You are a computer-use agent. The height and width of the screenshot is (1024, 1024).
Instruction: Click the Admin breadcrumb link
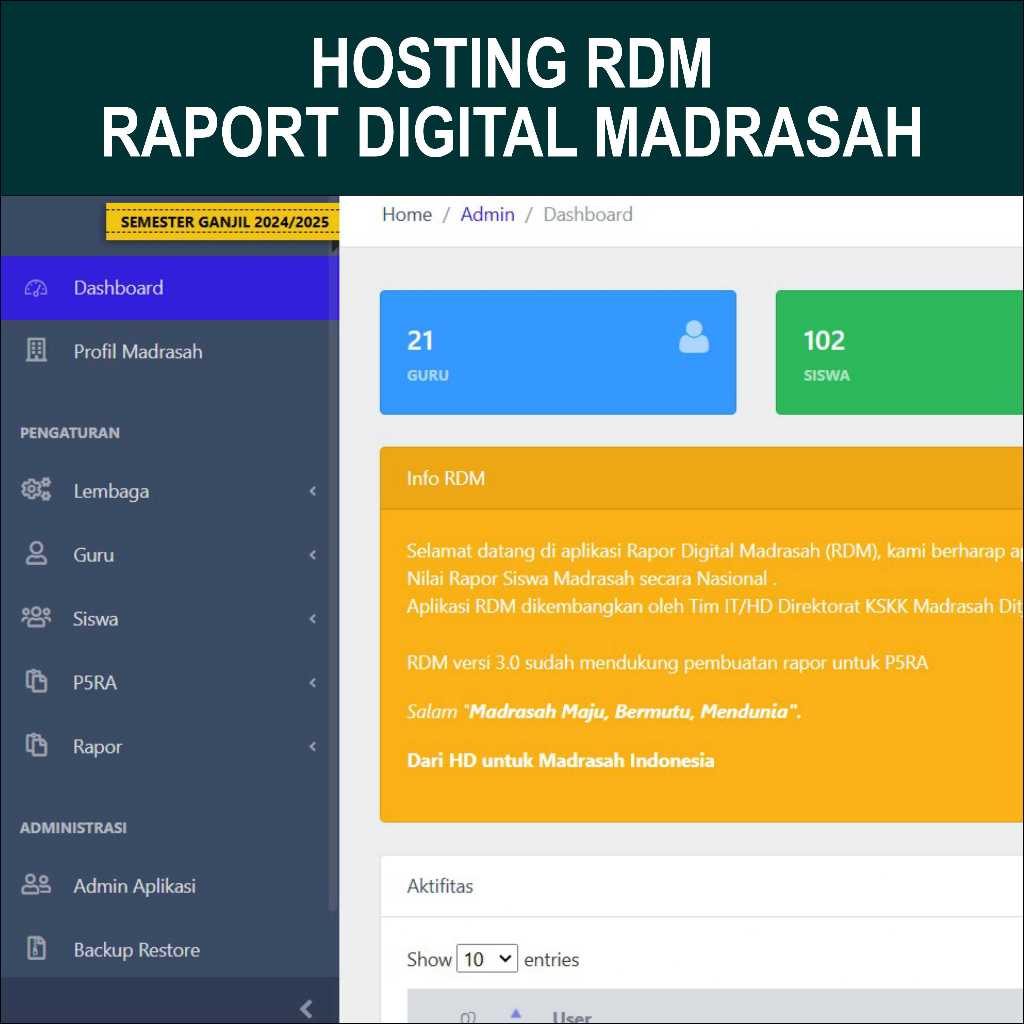tap(487, 214)
